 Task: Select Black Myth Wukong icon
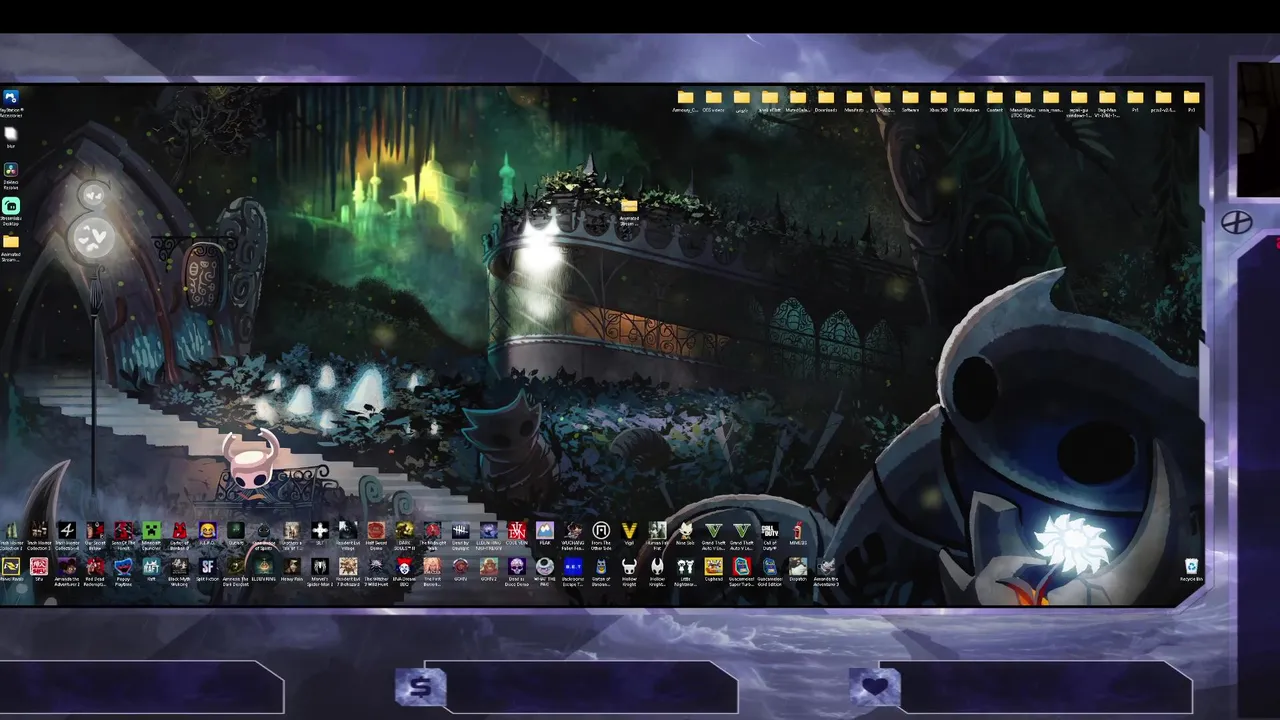[x=180, y=571]
